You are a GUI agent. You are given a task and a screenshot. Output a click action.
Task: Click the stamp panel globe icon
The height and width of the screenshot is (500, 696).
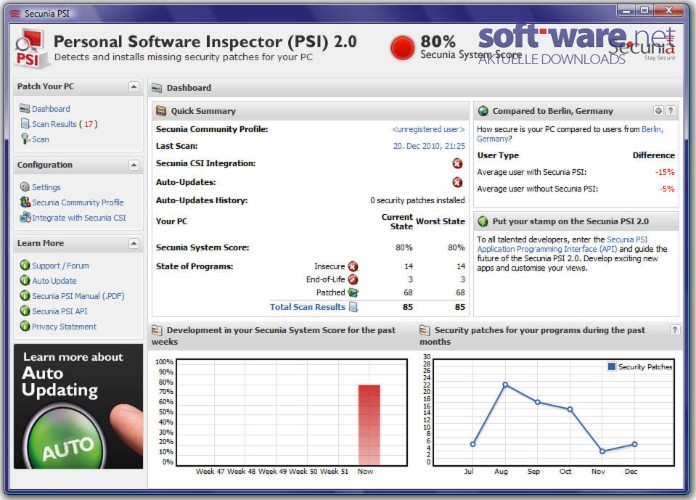483,221
